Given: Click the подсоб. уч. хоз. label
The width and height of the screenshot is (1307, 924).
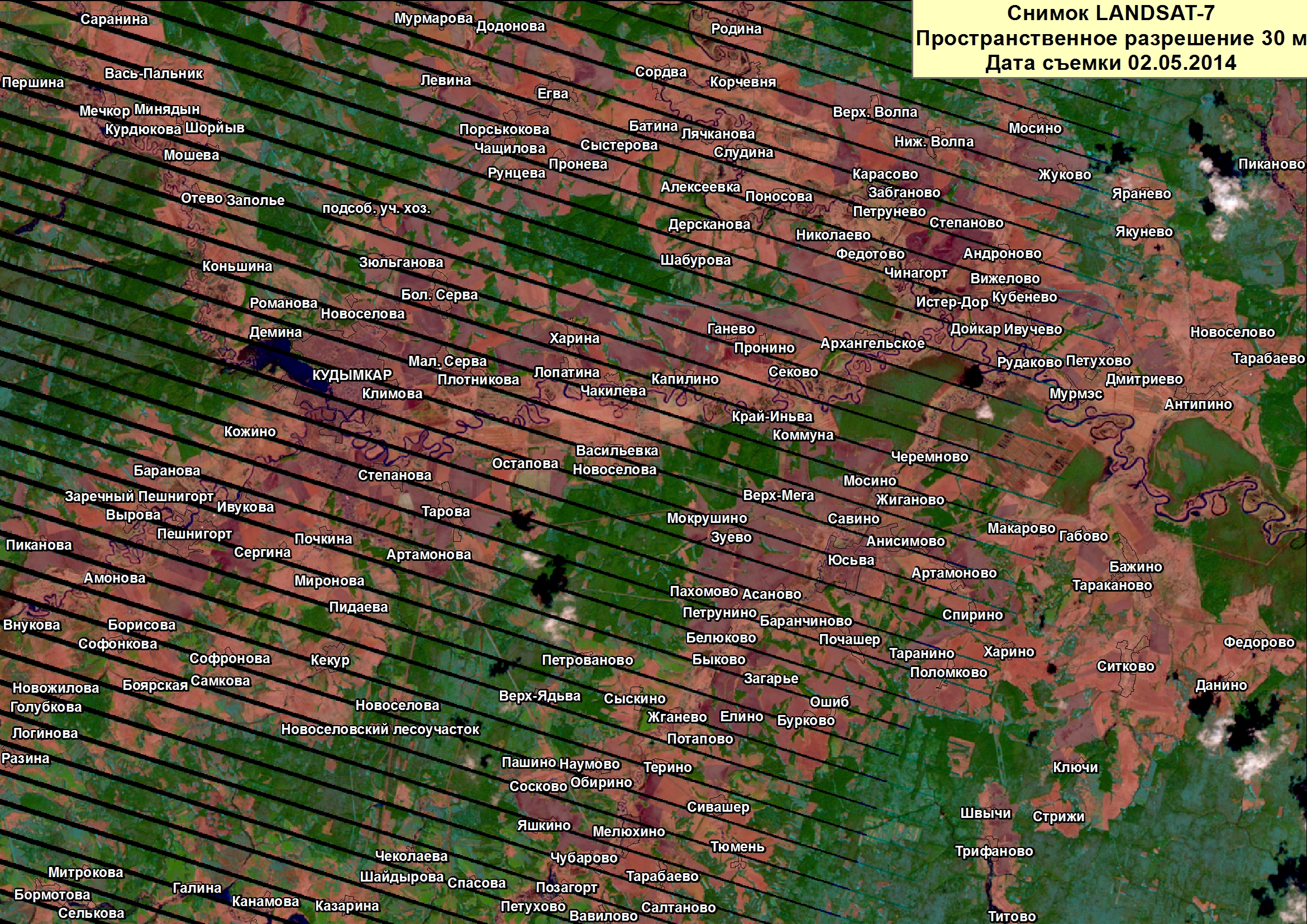Looking at the screenshot, I should 376,208.
